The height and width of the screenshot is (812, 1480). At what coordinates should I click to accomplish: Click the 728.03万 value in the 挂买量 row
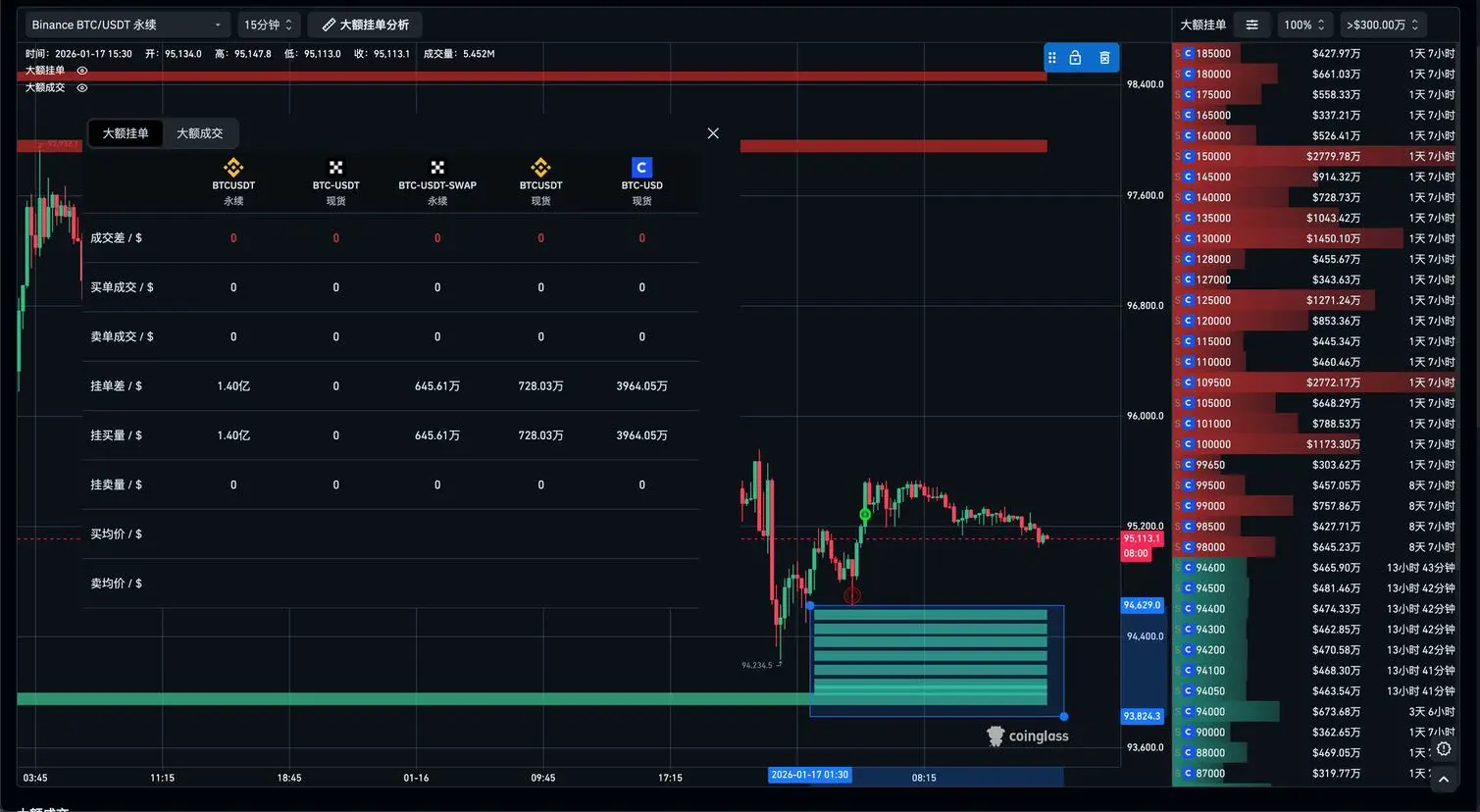click(x=540, y=435)
